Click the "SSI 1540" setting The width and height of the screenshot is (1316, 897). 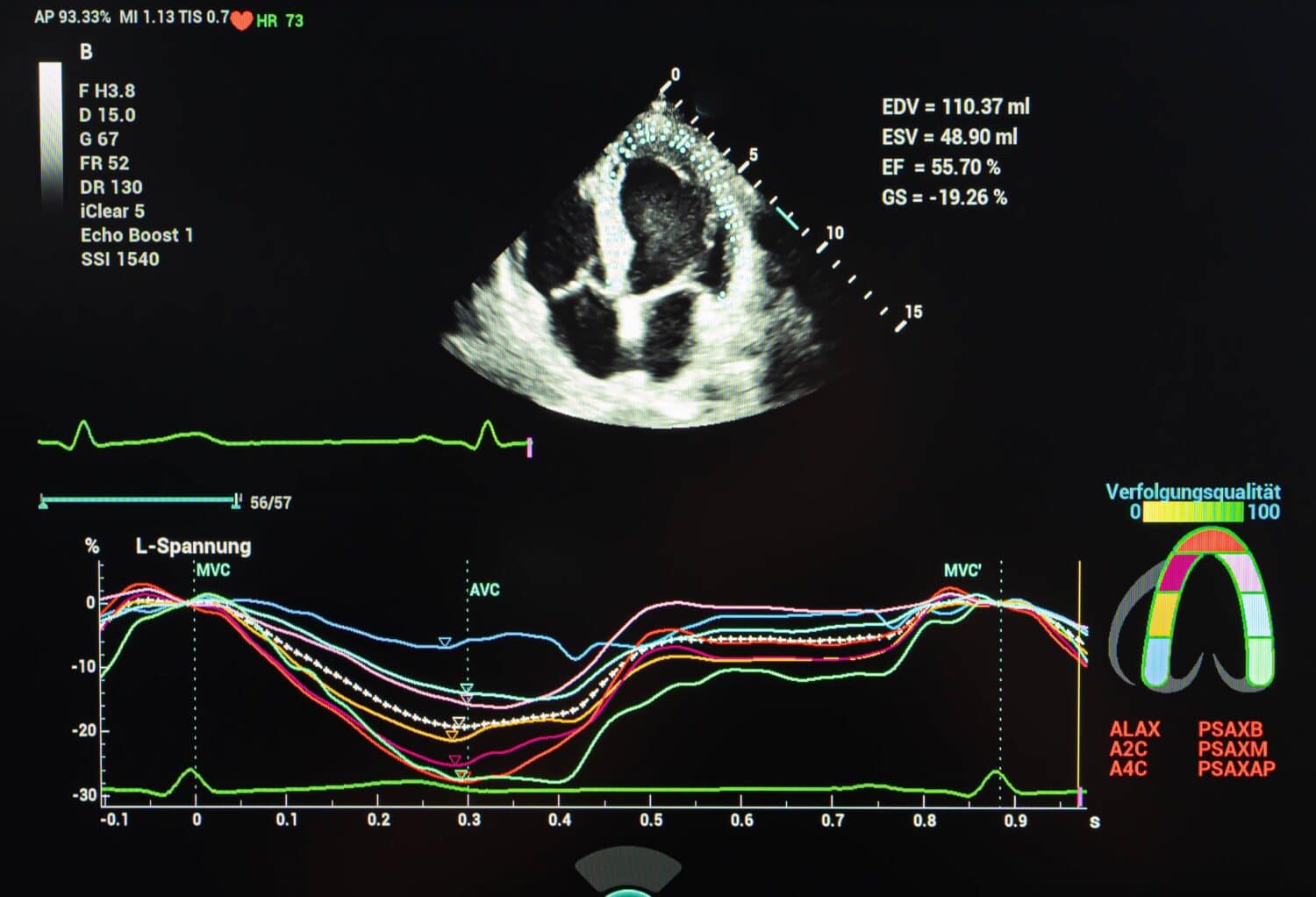coord(120,259)
